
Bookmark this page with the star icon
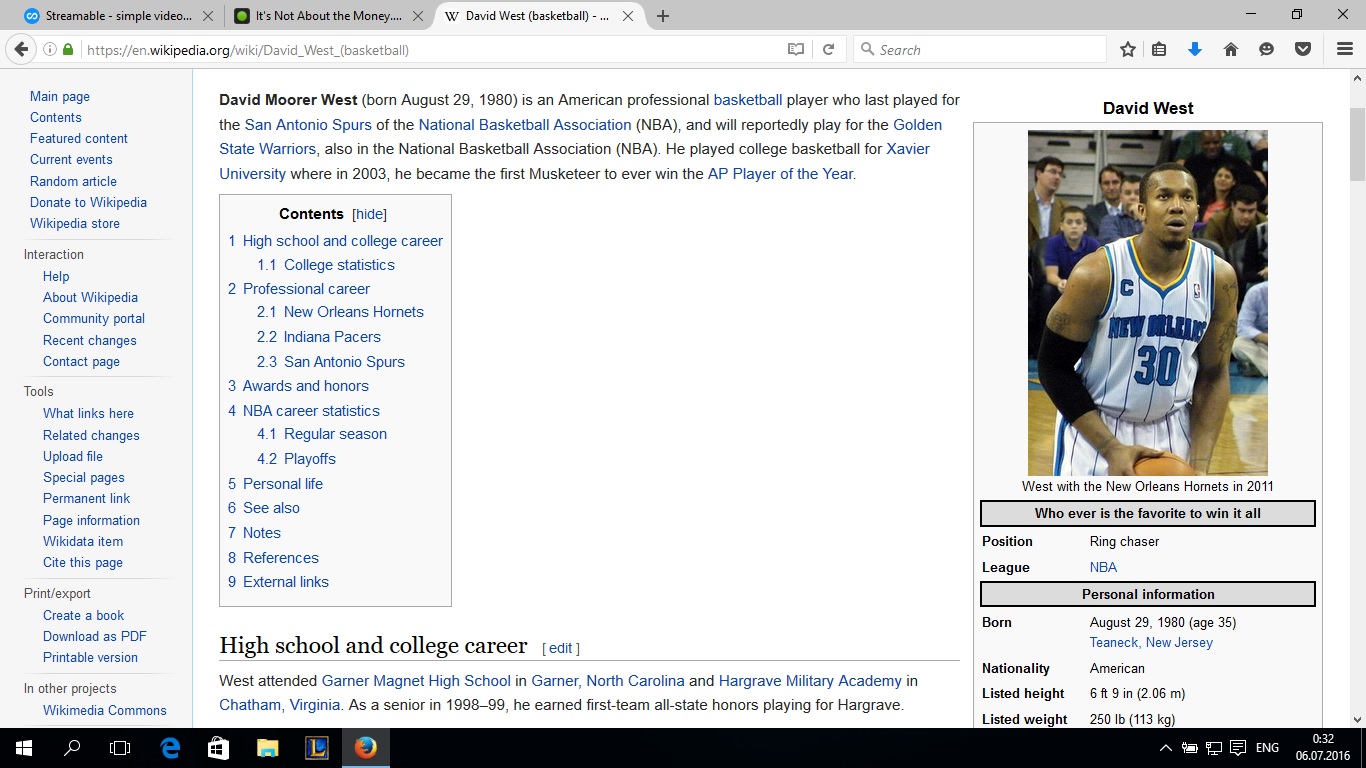(1128, 49)
